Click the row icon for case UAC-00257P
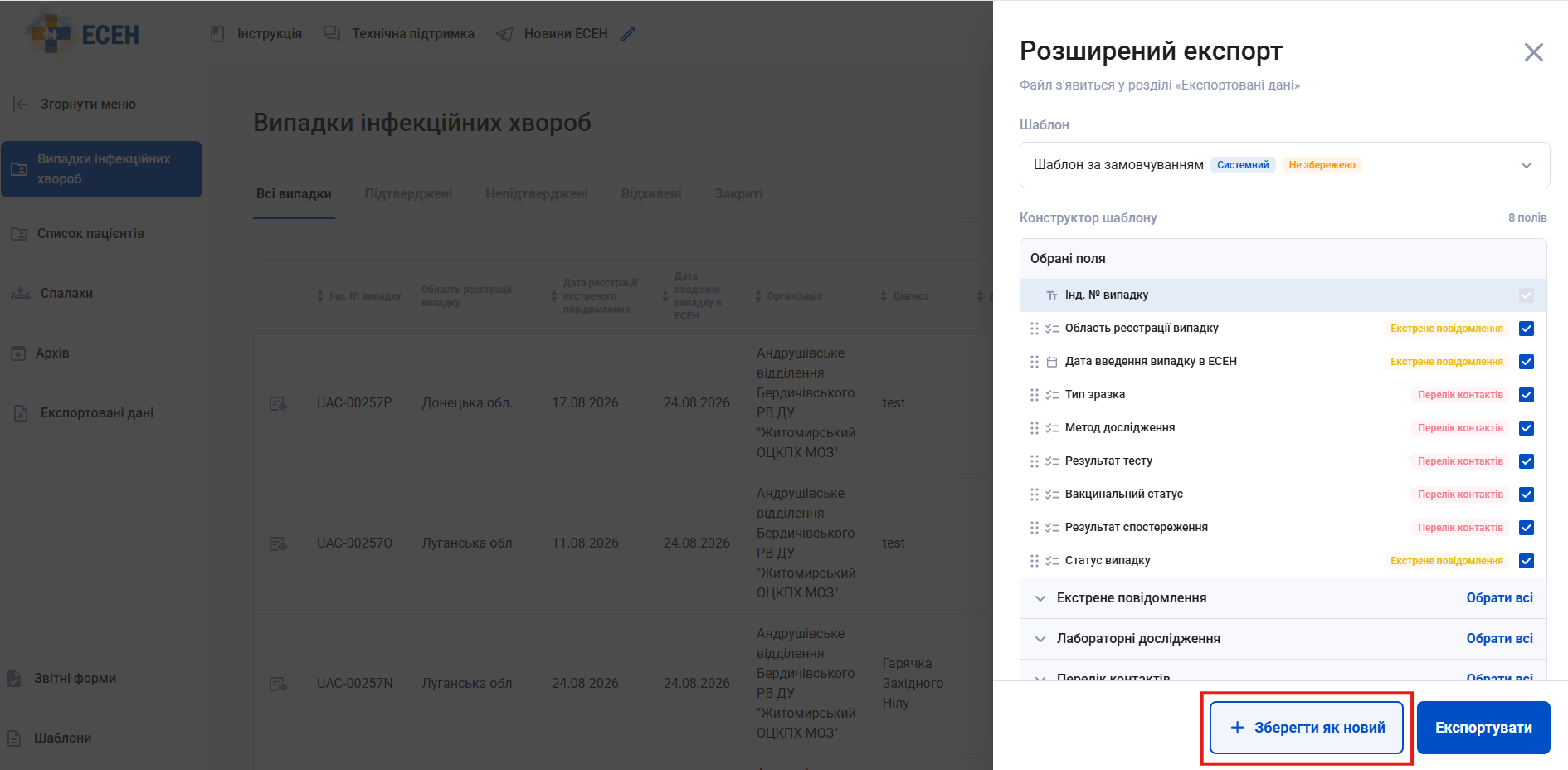 278,403
